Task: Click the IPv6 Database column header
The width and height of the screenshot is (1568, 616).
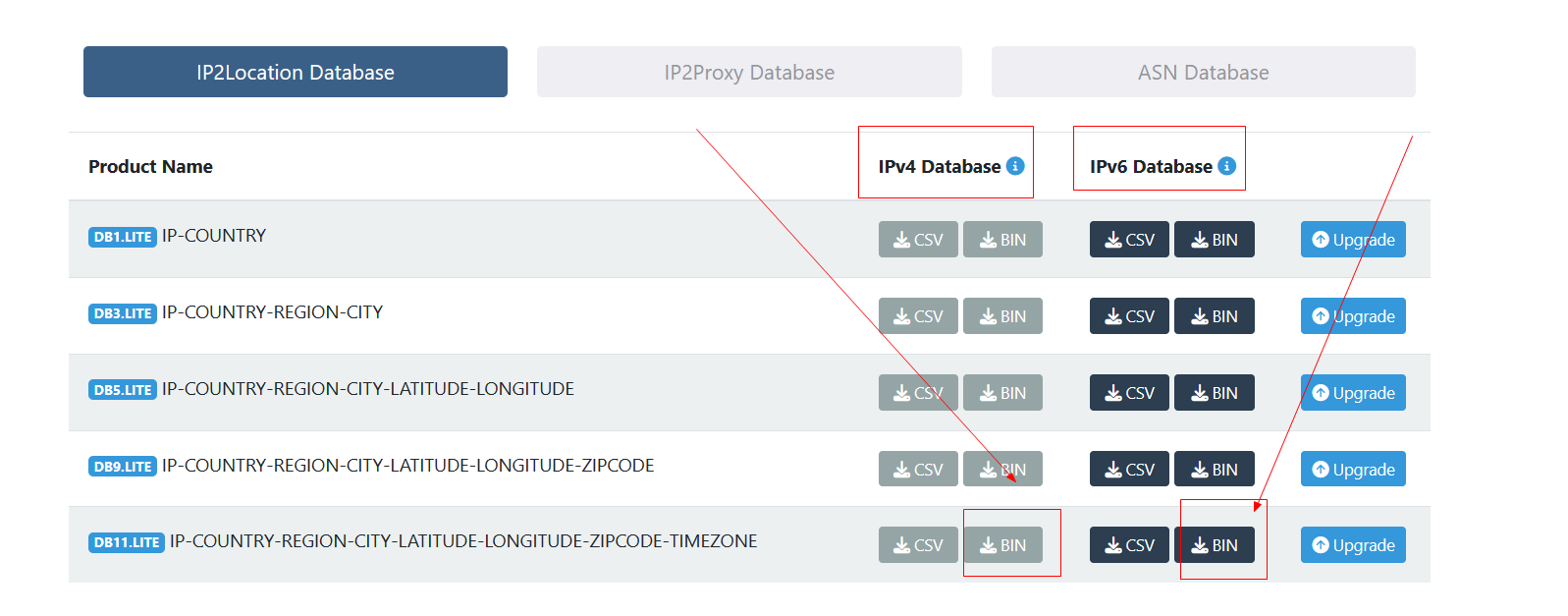Action: tap(1151, 167)
